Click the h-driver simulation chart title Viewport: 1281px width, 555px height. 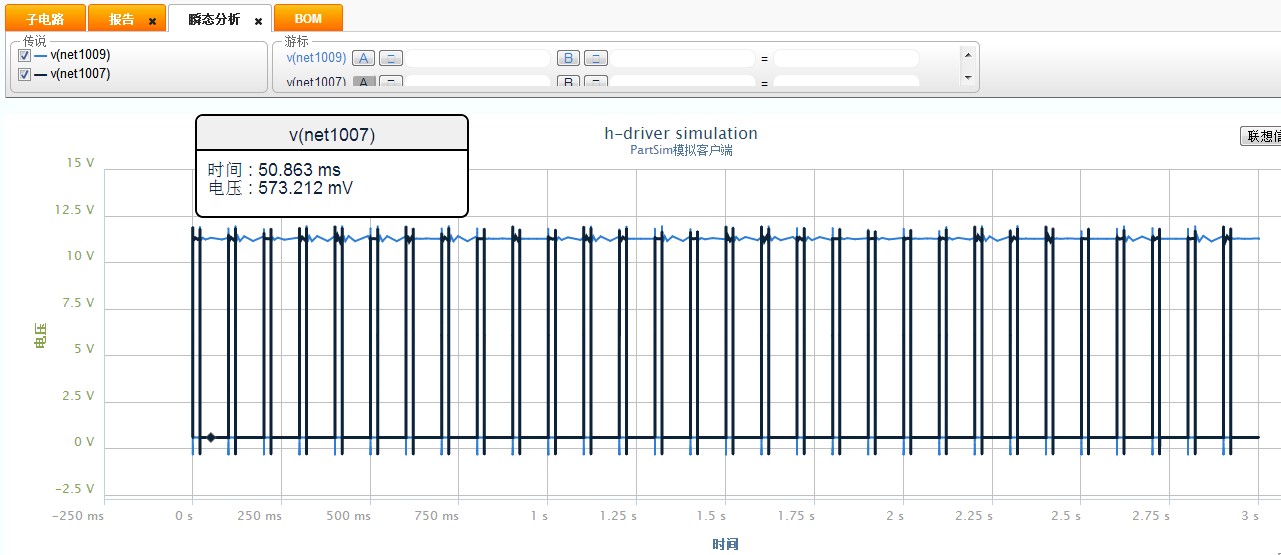tap(681, 133)
